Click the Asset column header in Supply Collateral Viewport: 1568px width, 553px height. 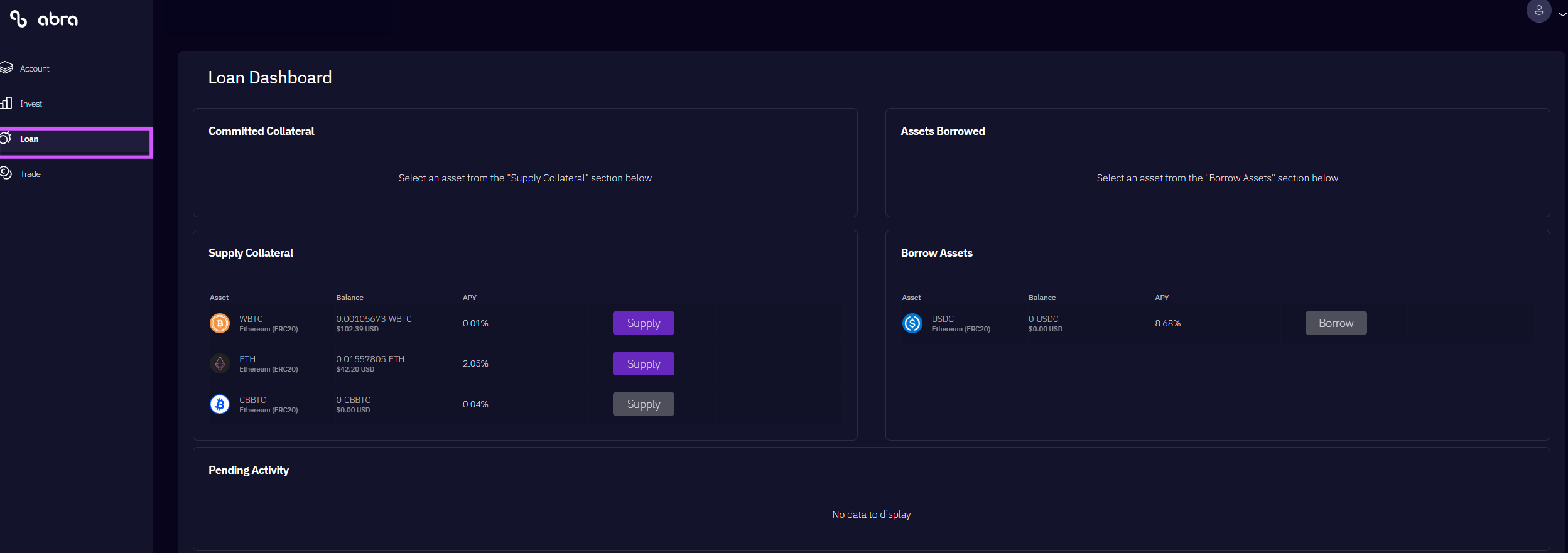[x=219, y=298]
